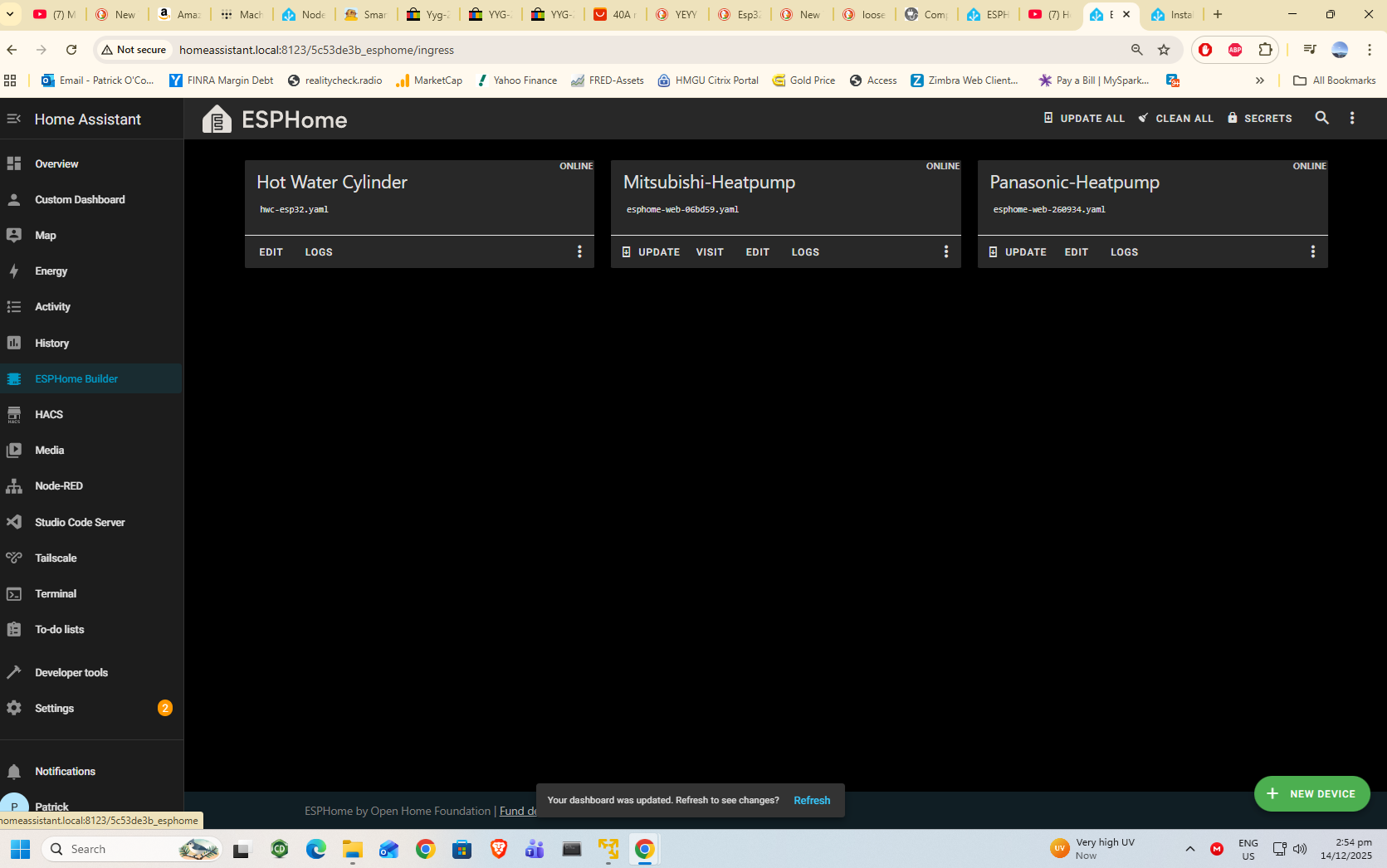Search ESPHome devices with magnifier icon
This screenshot has width=1387, height=868.
[x=1322, y=119]
